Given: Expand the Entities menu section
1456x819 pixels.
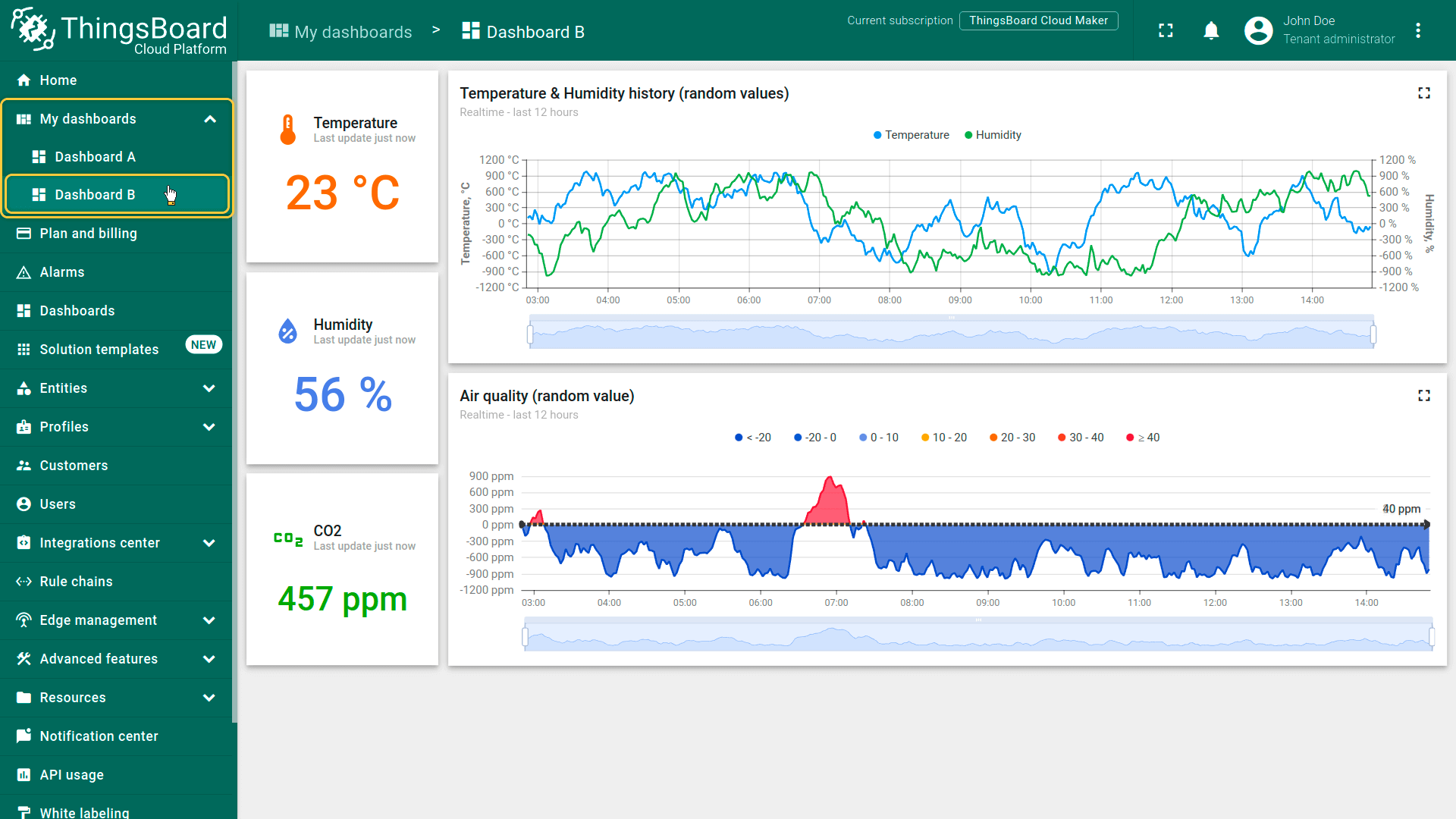Looking at the screenshot, I should (x=209, y=388).
